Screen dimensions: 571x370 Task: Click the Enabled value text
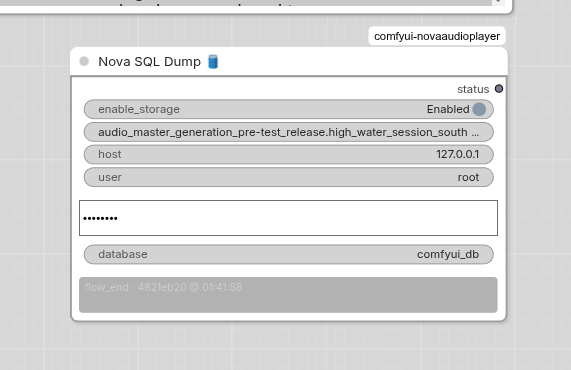click(448, 109)
